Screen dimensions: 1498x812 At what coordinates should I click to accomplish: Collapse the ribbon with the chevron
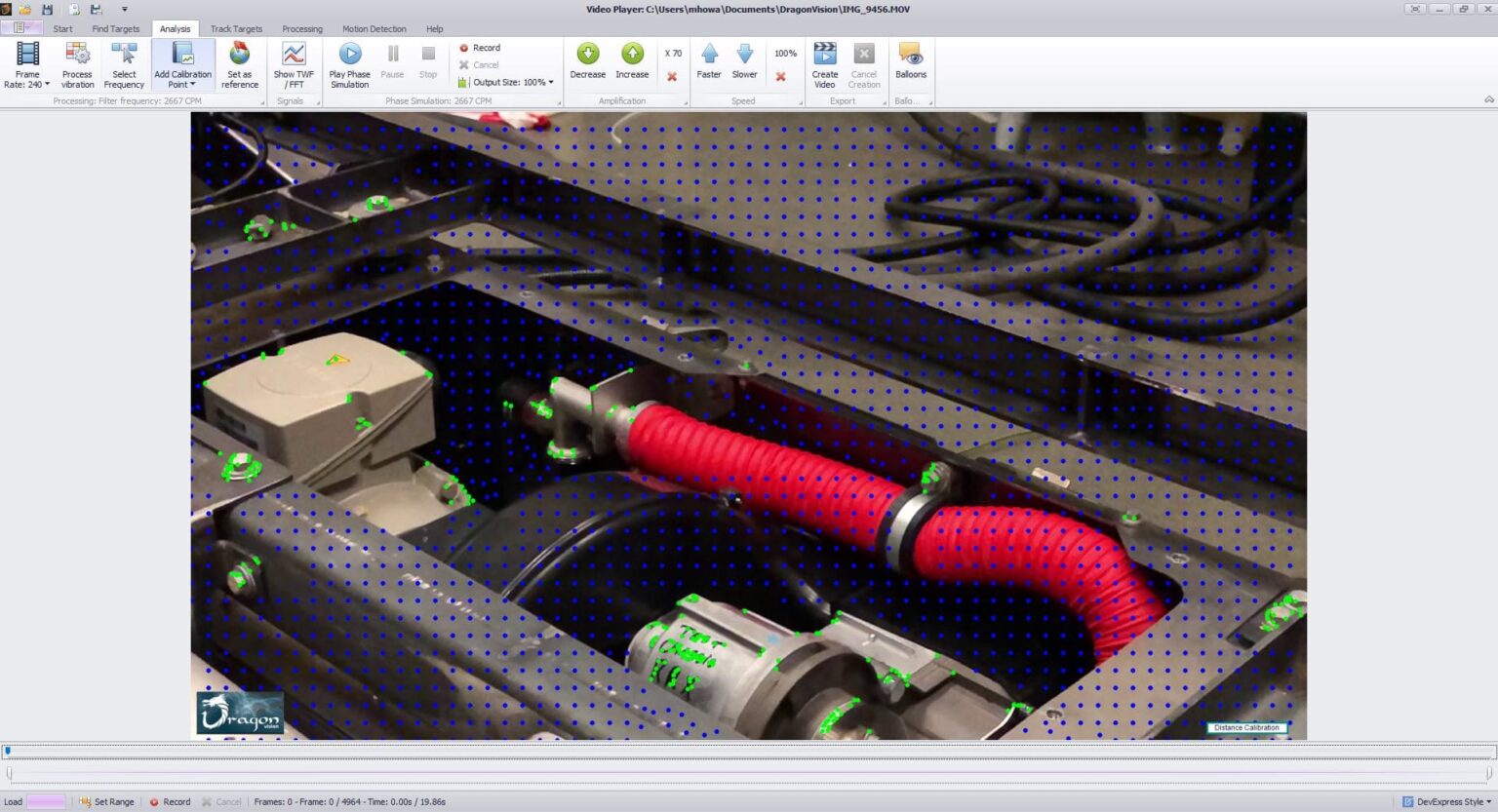click(1488, 100)
